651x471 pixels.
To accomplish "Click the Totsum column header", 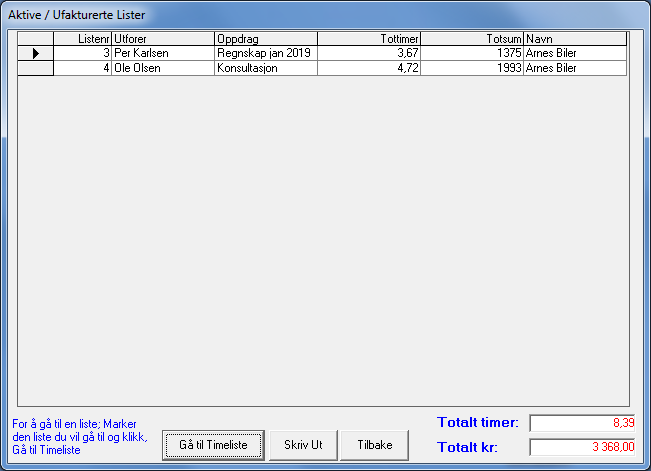I will click(x=472, y=39).
